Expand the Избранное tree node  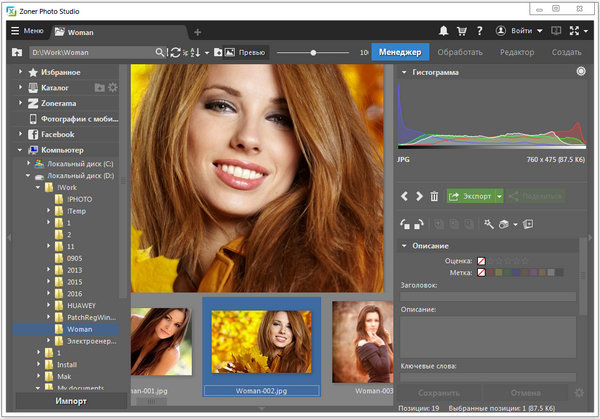[x=20, y=72]
